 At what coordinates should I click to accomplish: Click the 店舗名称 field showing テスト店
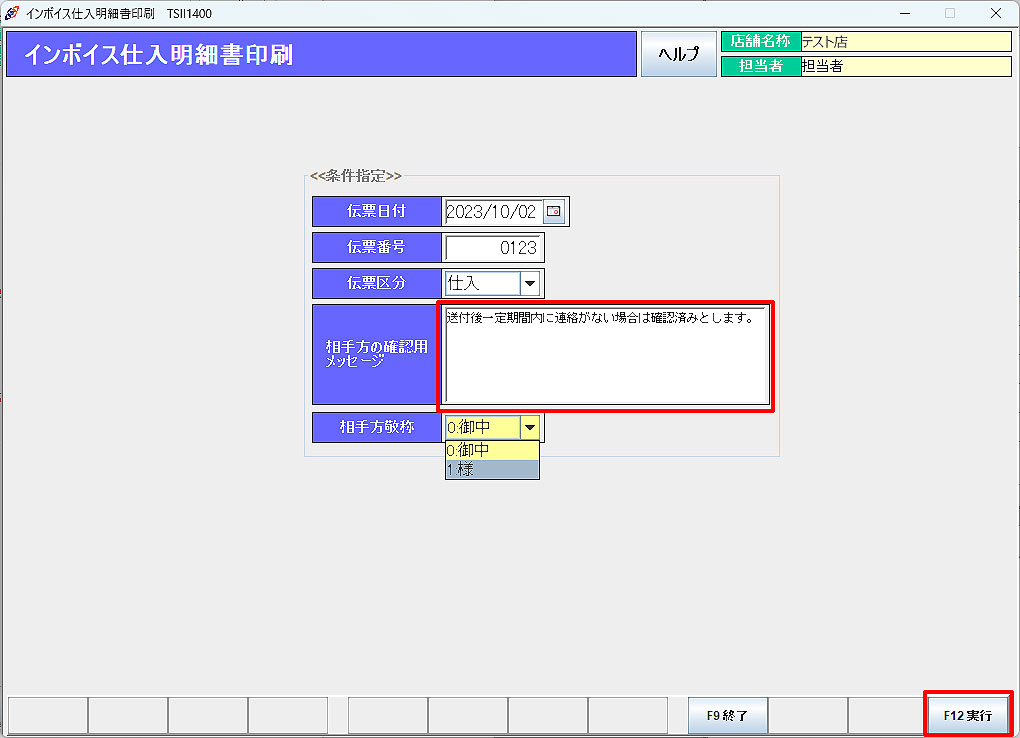tap(906, 42)
